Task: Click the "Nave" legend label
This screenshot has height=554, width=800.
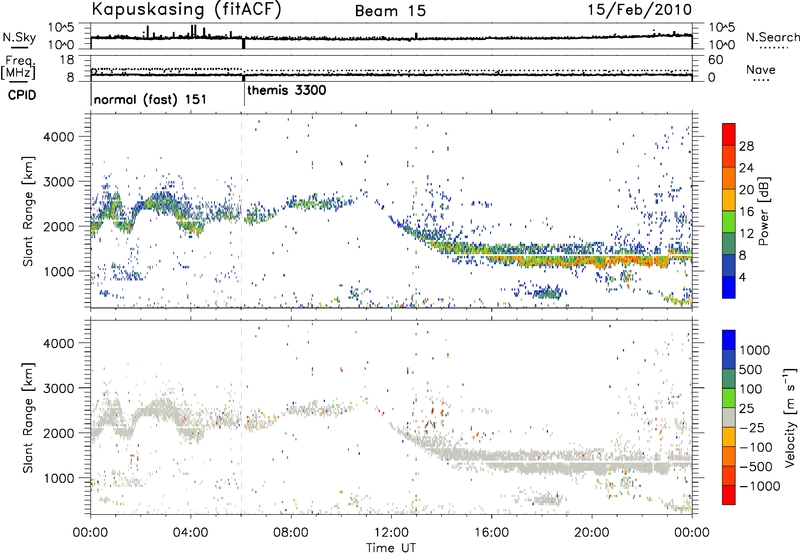Action: [761, 70]
